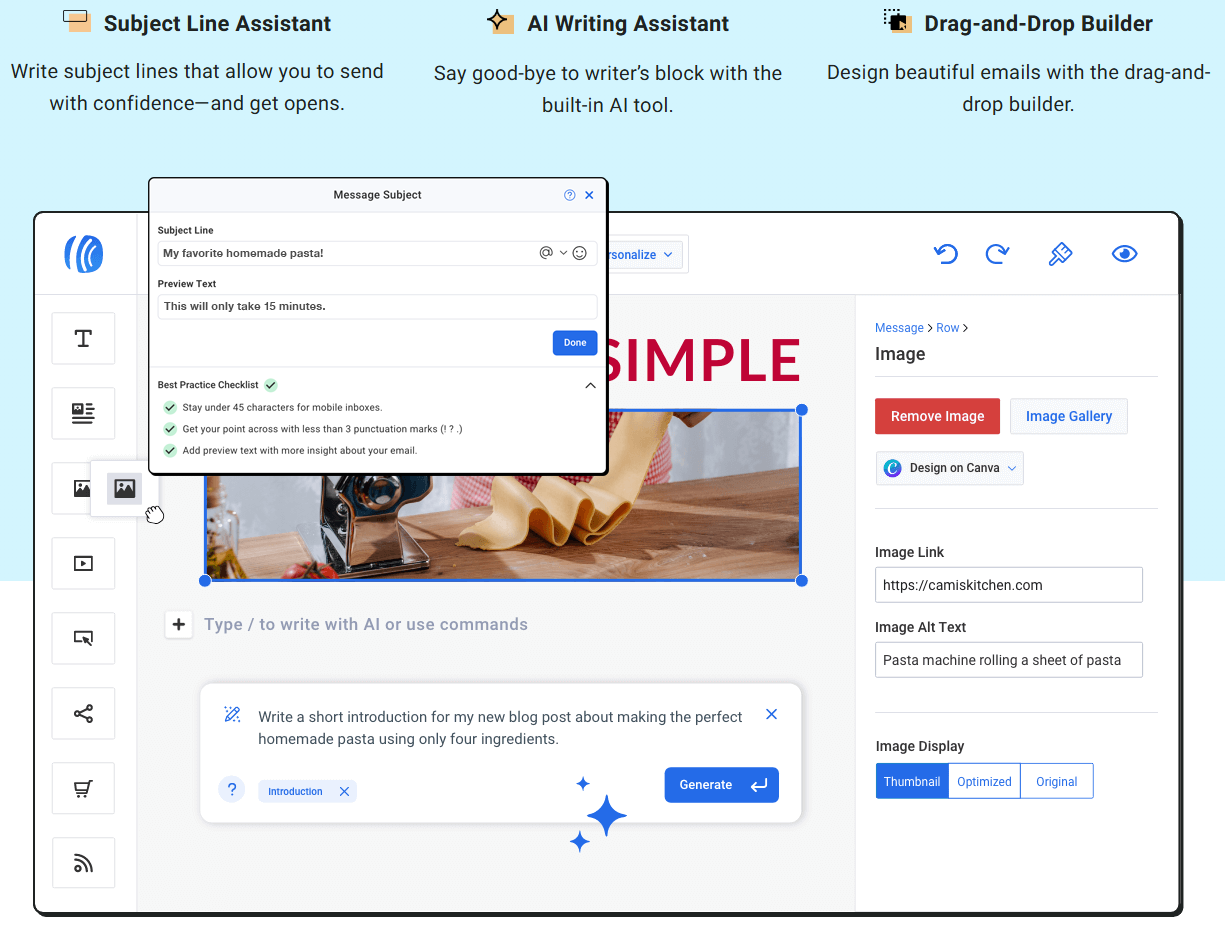The height and width of the screenshot is (929, 1225).
Task: Click the Button block icon in sidebar
Action: coord(83,638)
